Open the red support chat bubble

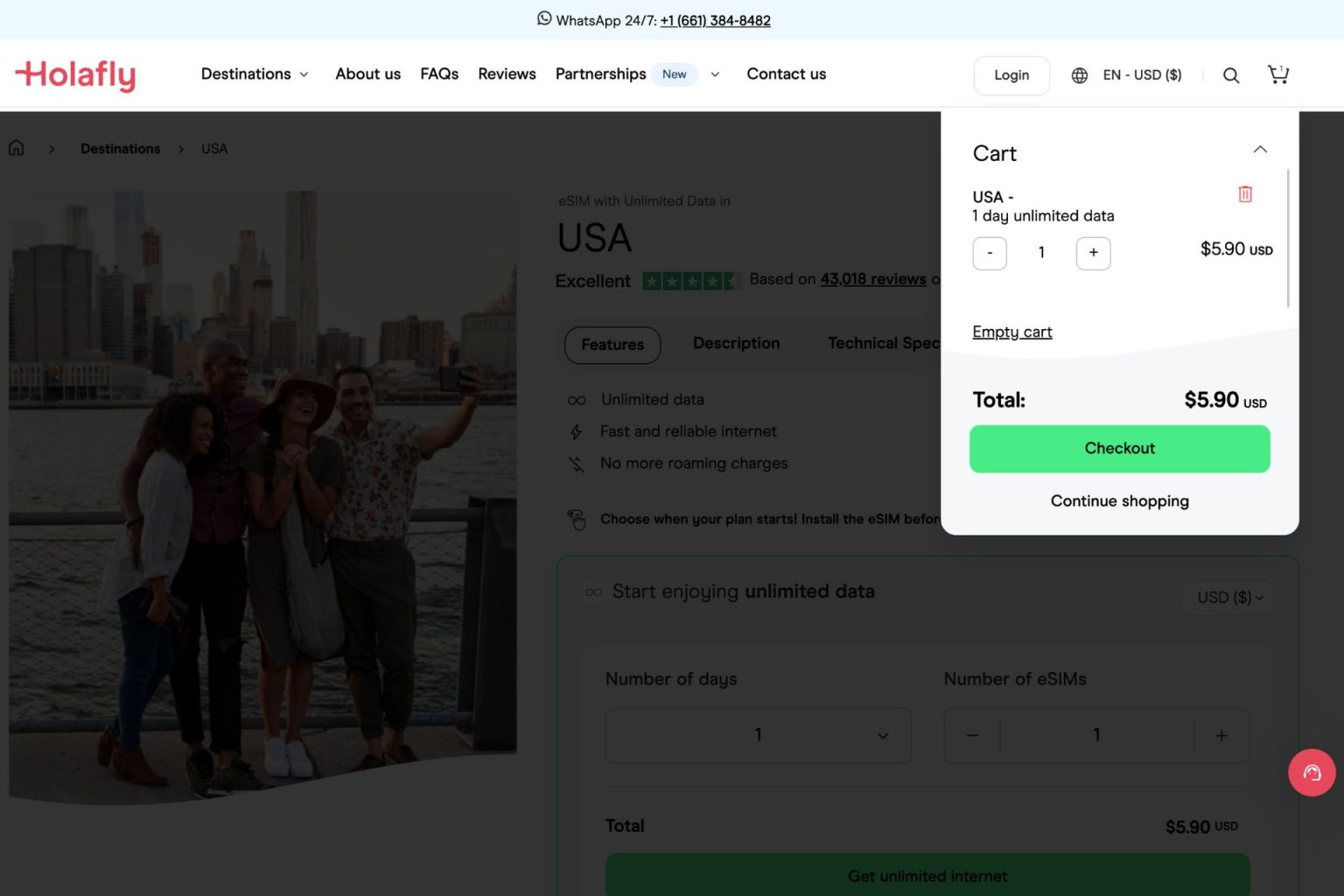coord(1311,773)
